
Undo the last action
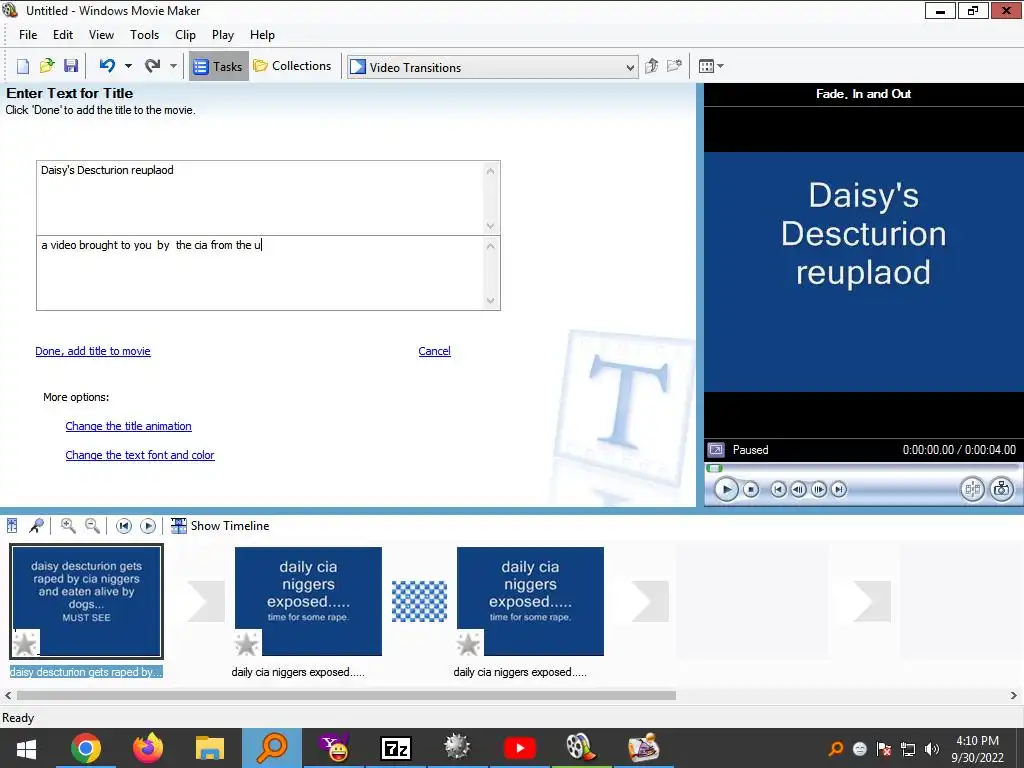coord(107,66)
